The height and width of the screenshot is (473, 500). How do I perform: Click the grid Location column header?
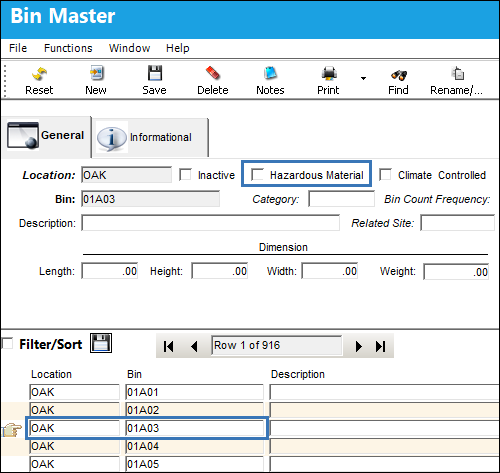click(51, 374)
